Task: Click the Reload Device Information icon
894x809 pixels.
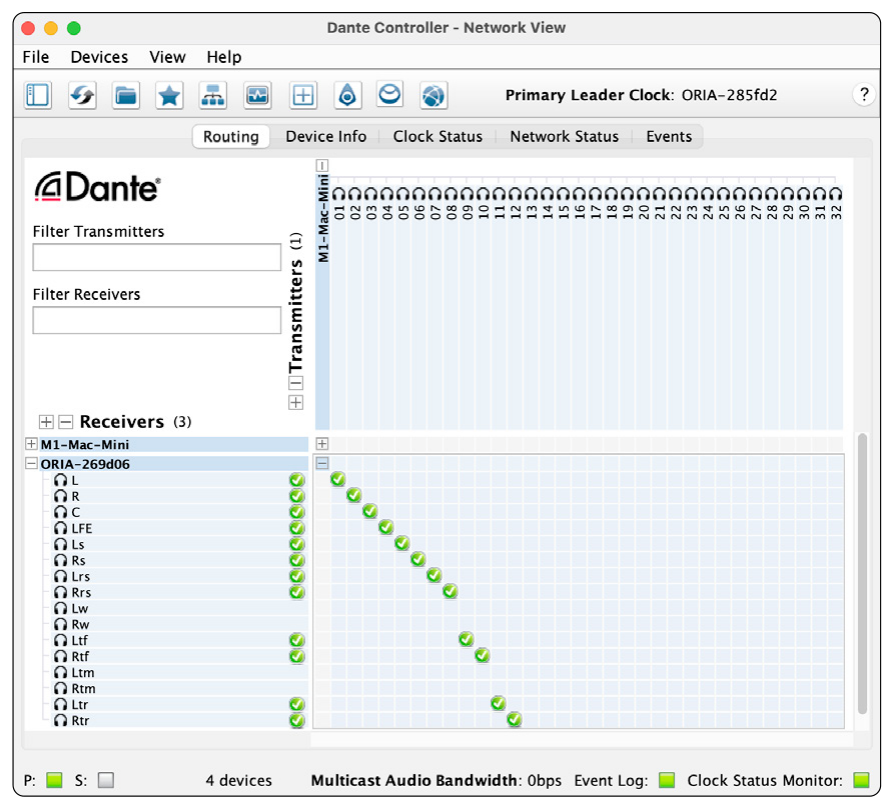Action: pyautogui.click(x=82, y=95)
